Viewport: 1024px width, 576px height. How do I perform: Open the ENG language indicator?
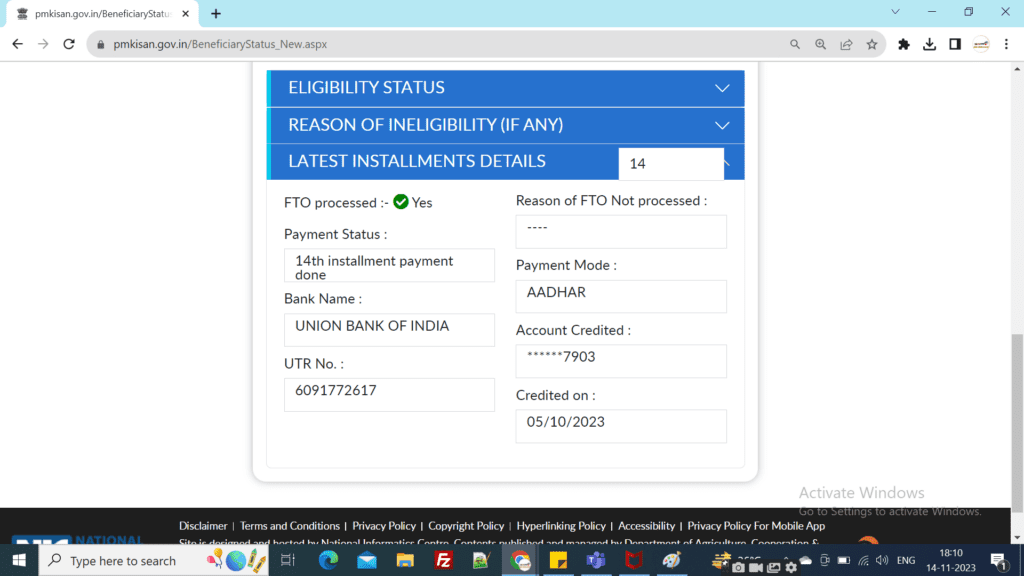[x=906, y=560]
